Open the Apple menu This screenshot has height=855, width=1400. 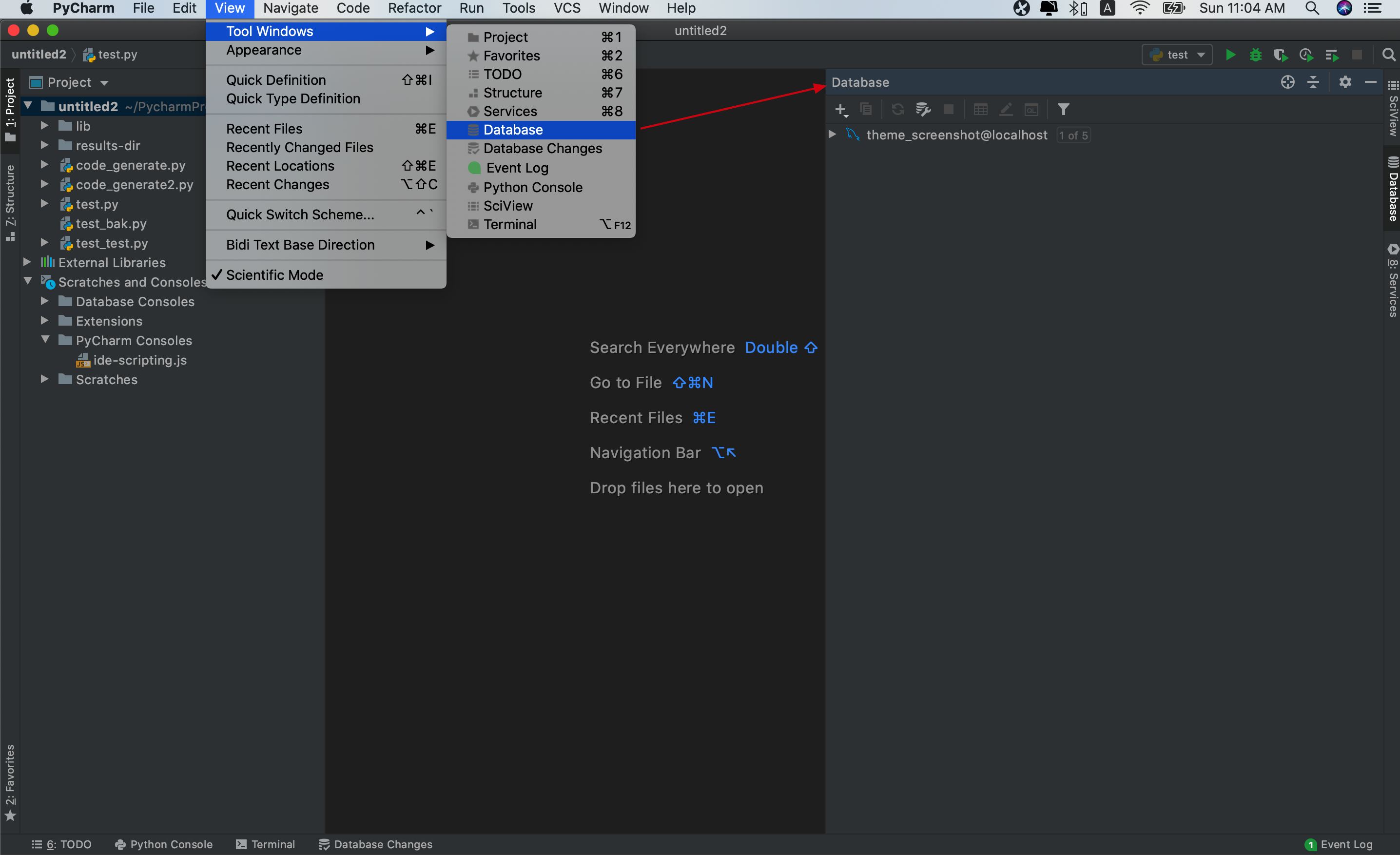[x=26, y=8]
